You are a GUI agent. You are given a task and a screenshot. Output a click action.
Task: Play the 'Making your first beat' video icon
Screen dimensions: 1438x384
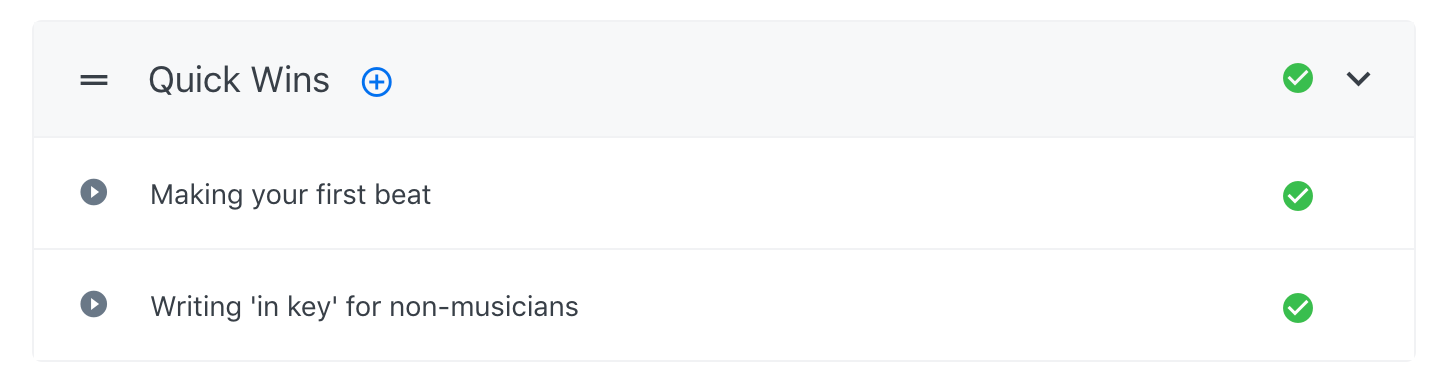tap(94, 192)
